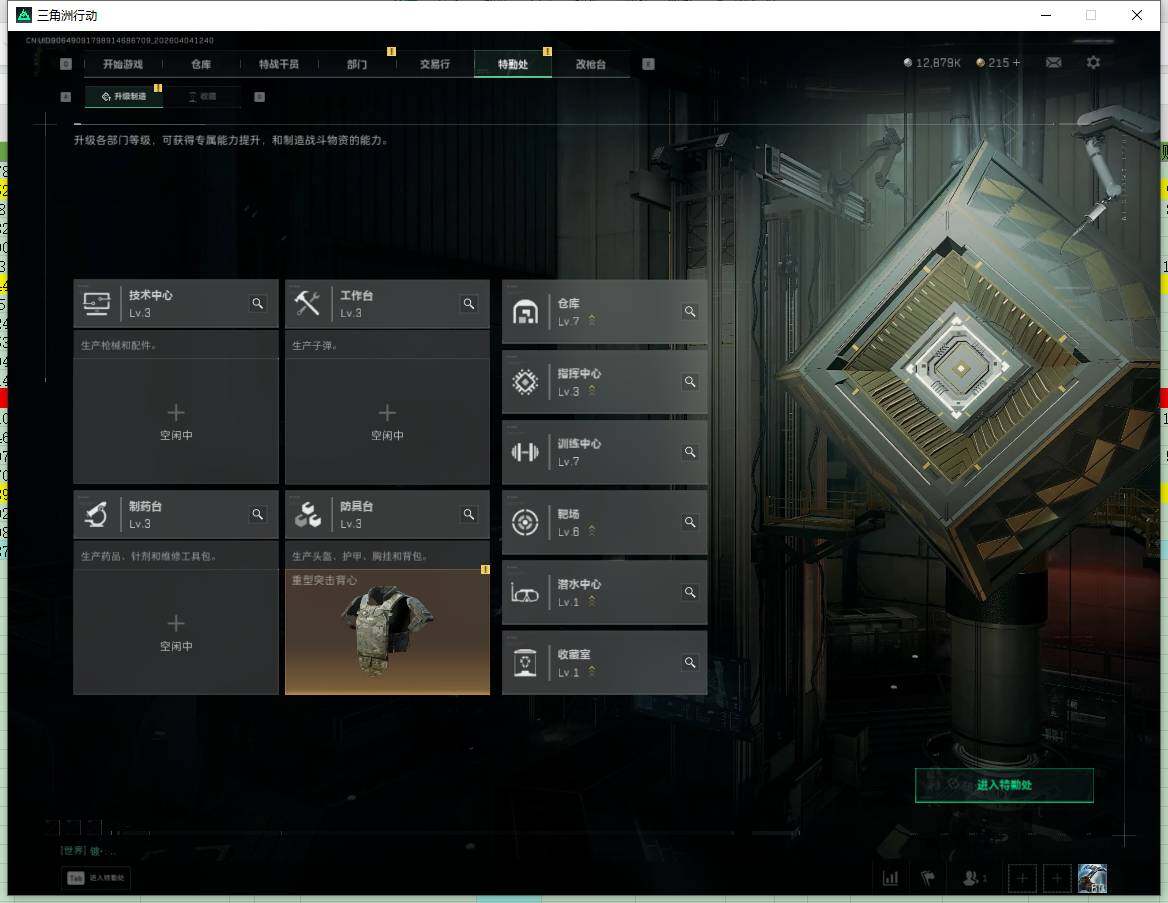Viewport: 1168px width, 903px height.
Task: Open the bar chart statistics icon
Action: click(890, 878)
